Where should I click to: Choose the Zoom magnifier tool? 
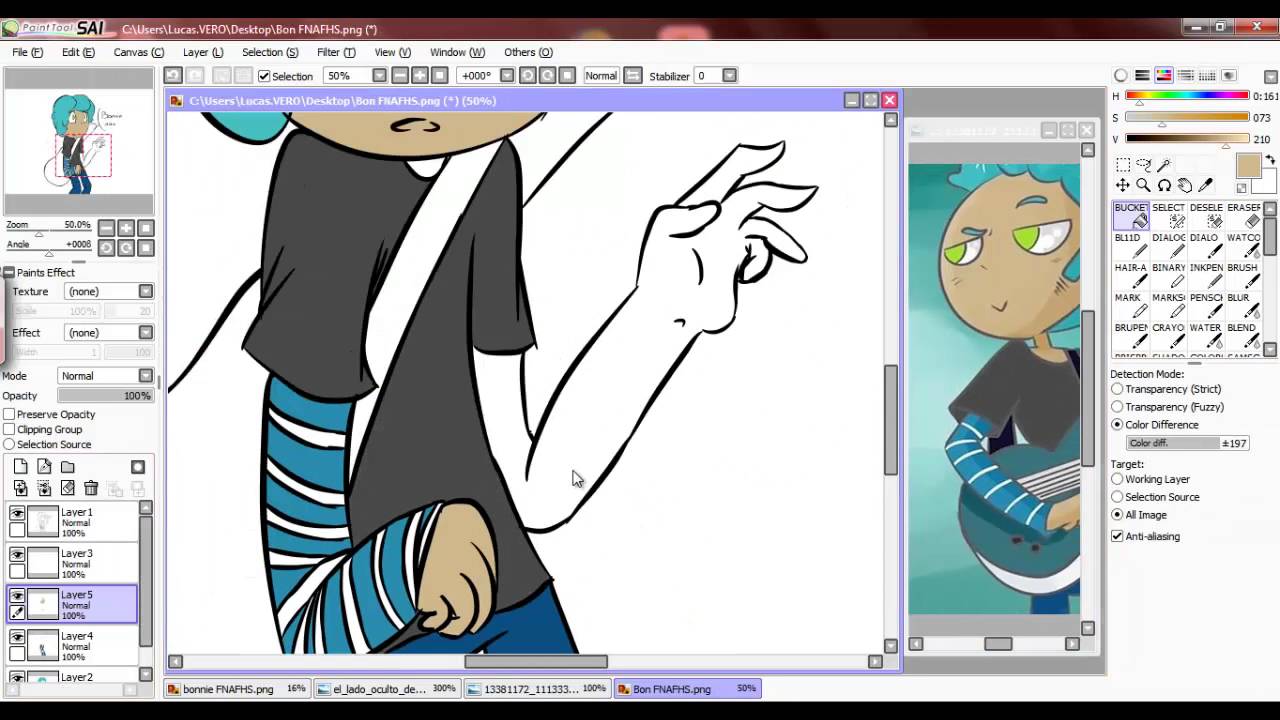point(1143,186)
